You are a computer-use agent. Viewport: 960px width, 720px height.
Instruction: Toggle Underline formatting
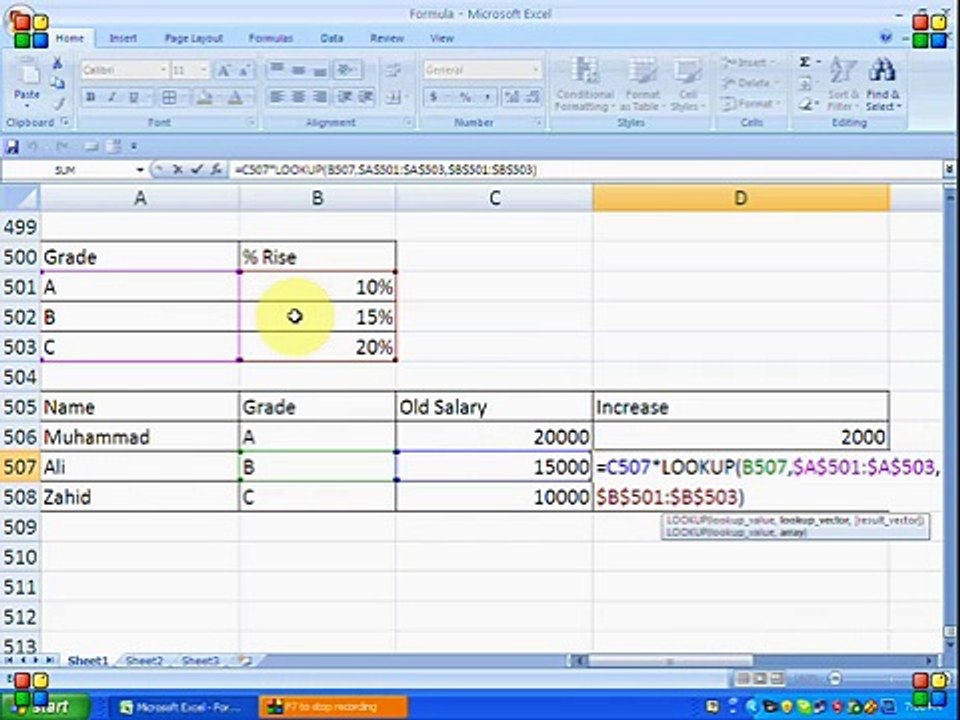tap(132, 97)
